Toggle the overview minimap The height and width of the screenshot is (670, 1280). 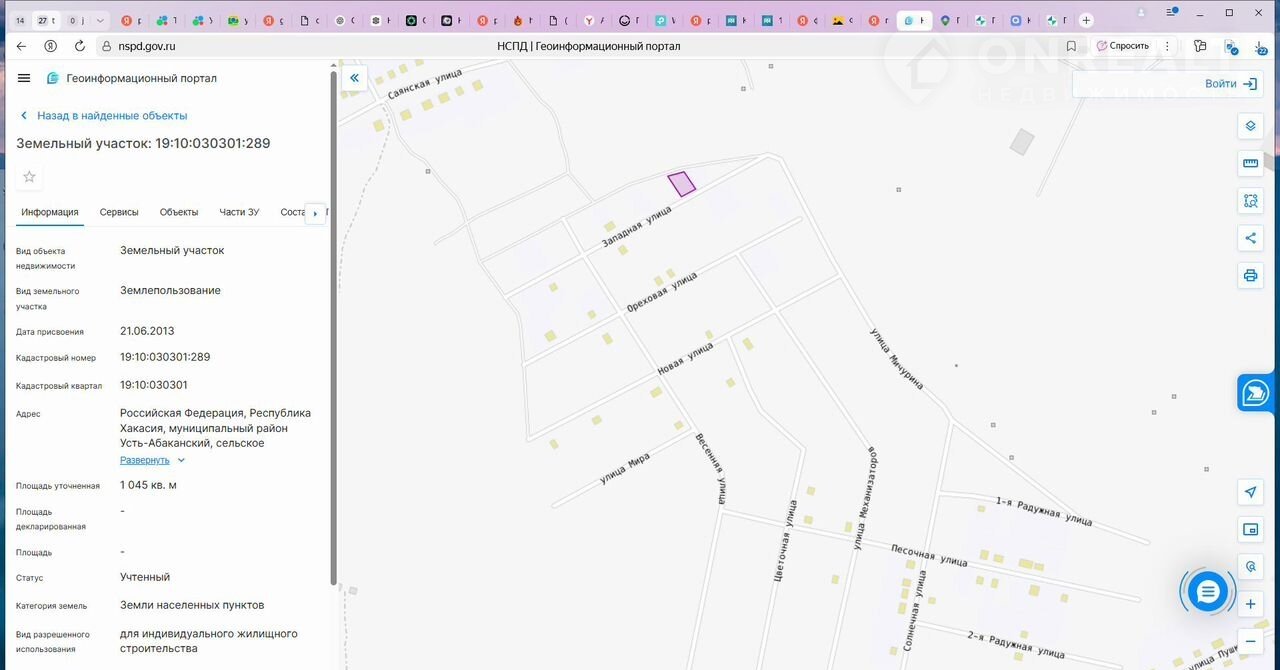coord(1250,529)
